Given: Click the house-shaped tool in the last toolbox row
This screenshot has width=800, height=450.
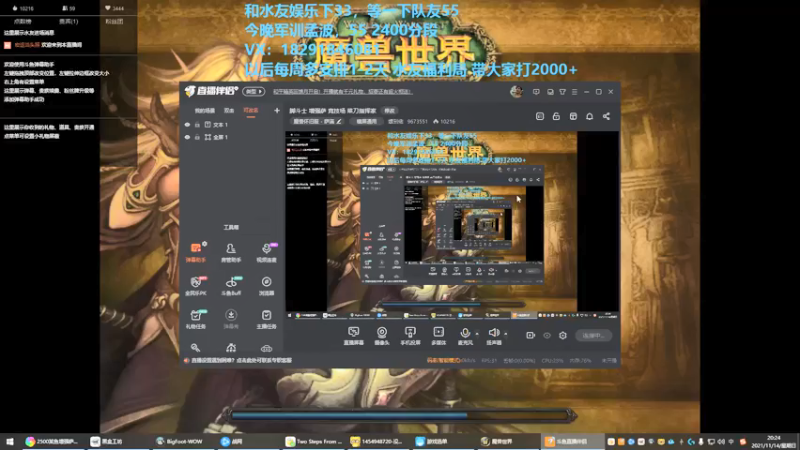Looking at the screenshot, I should pyautogui.click(x=231, y=348).
